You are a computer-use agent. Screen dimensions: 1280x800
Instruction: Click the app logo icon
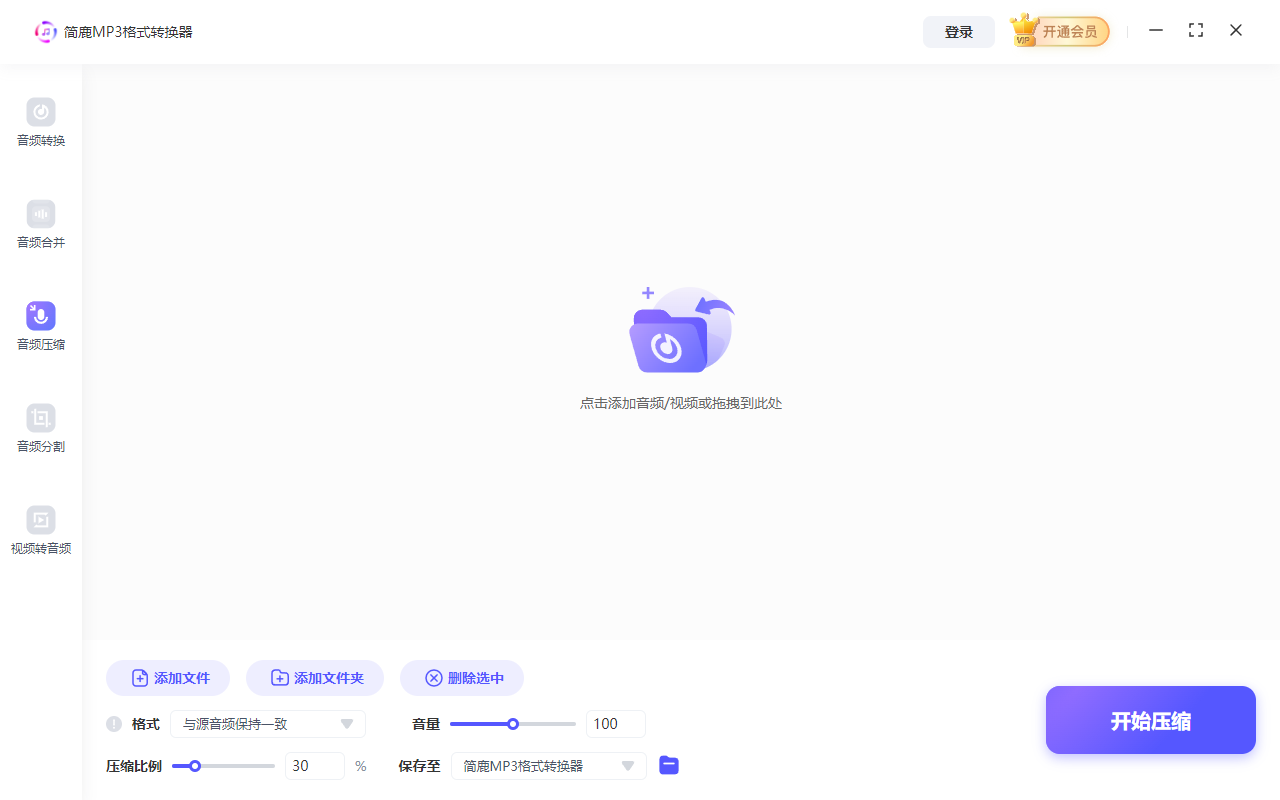coord(46,31)
